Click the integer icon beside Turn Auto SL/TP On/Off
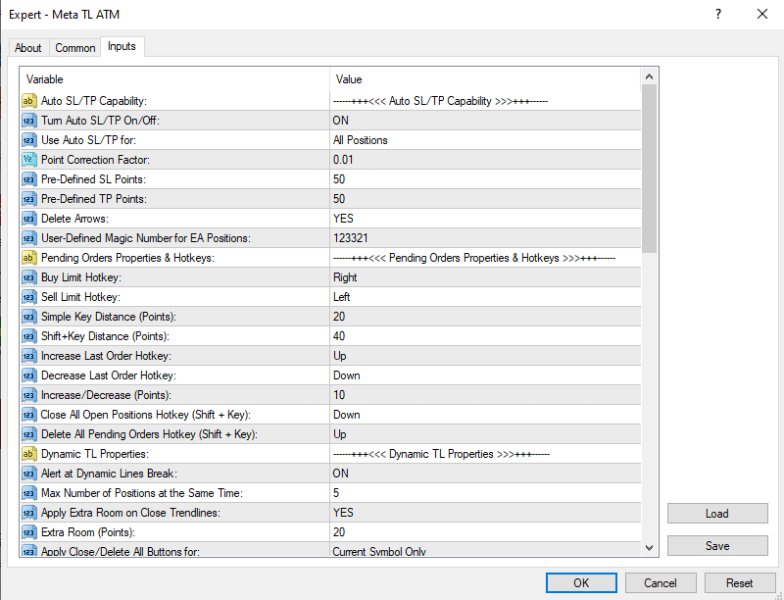 coord(28,120)
